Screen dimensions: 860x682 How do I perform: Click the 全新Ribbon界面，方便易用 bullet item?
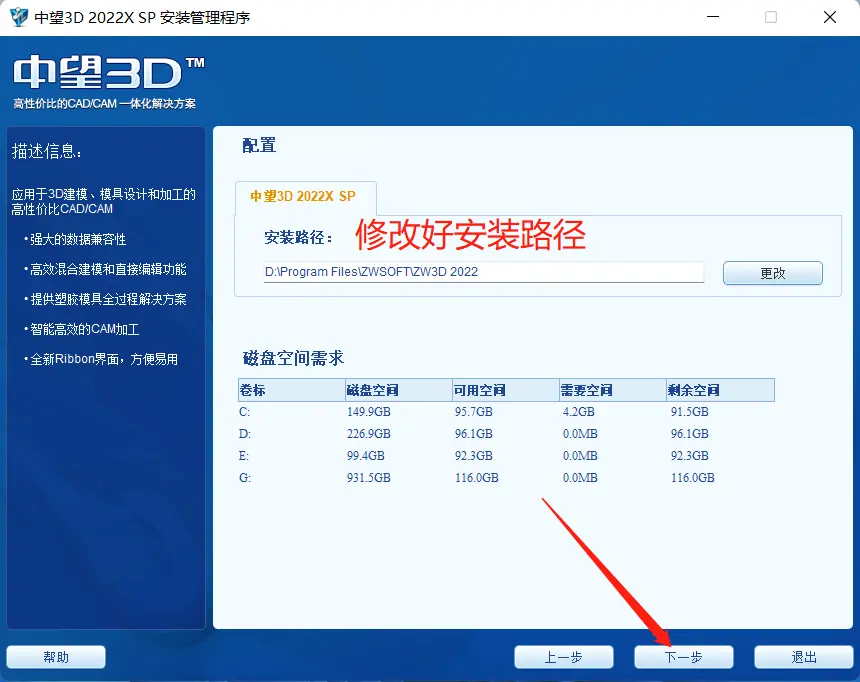101,359
